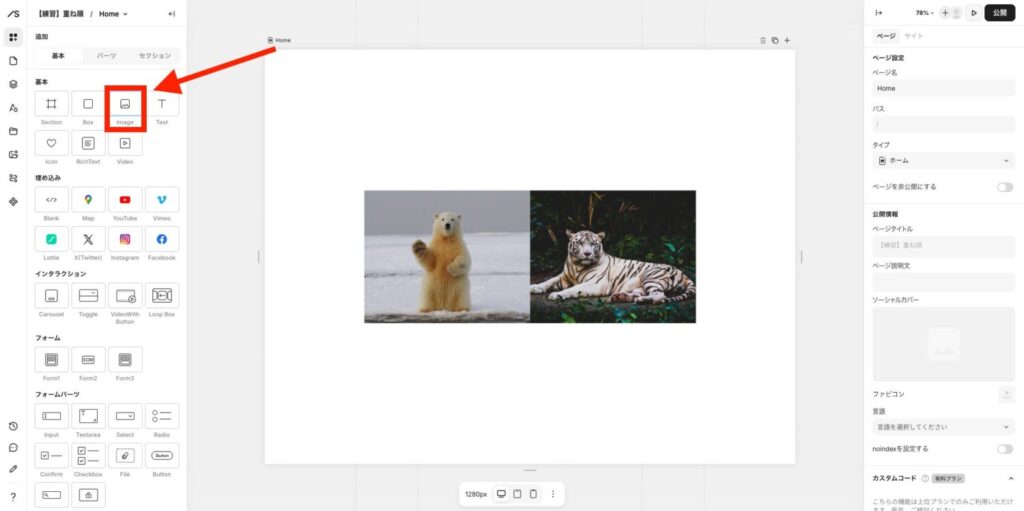
Task: Pick the Carousel interaction element
Action: pos(52,296)
